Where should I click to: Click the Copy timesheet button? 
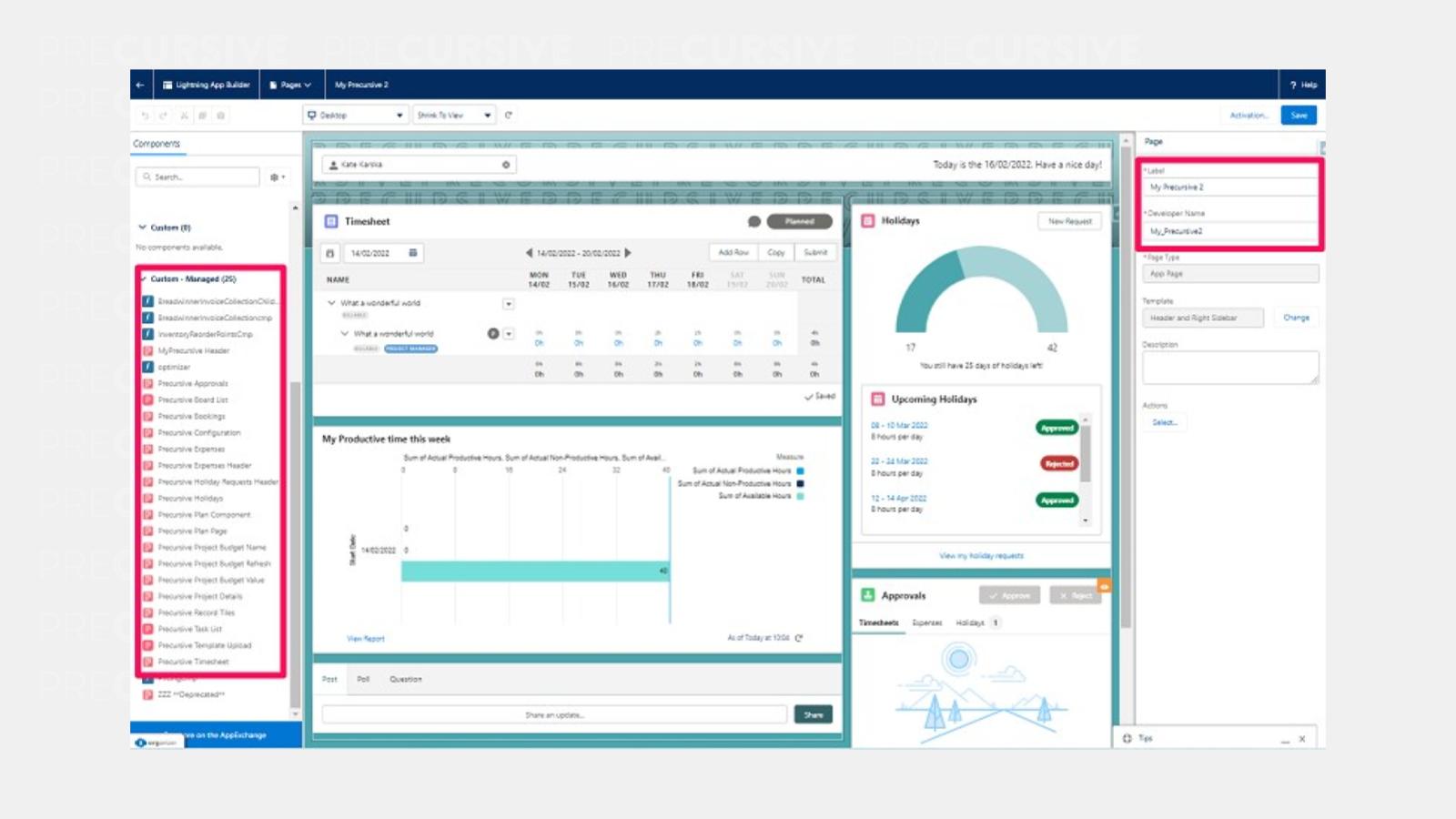coord(776,252)
